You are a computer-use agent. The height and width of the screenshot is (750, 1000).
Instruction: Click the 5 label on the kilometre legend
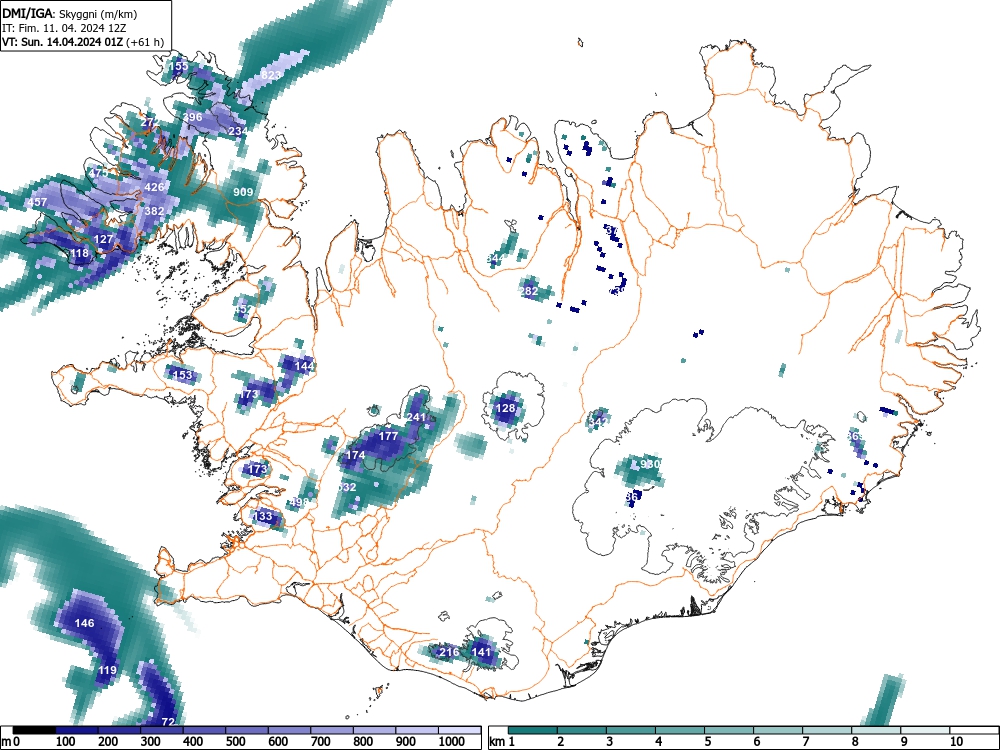tap(707, 742)
